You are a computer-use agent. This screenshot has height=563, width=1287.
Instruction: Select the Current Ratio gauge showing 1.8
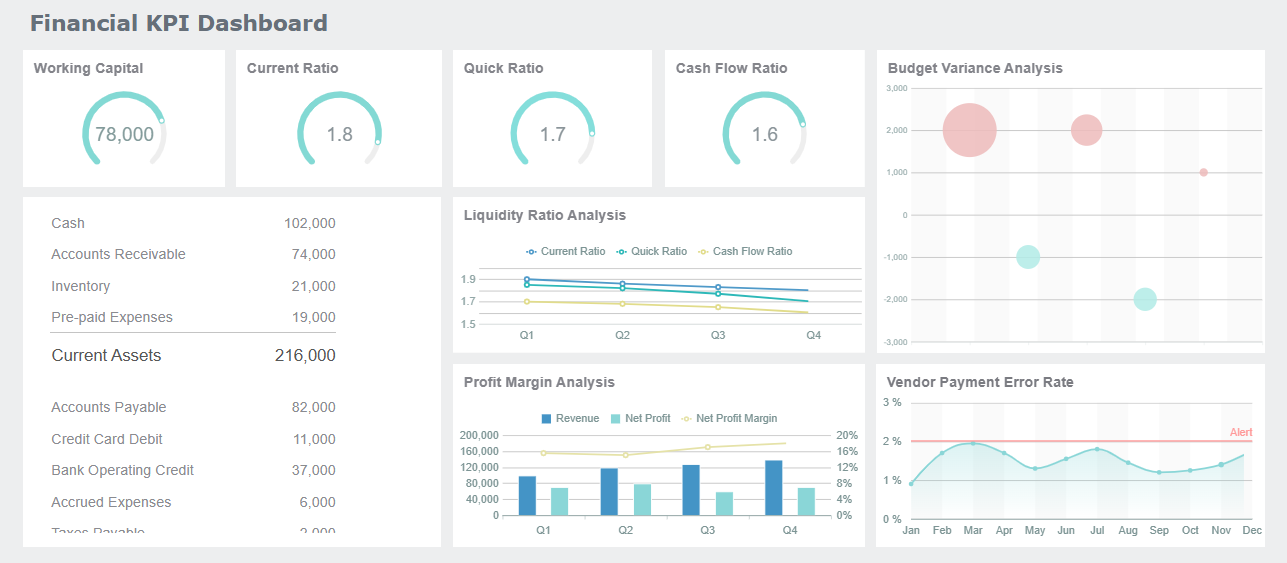339,134
